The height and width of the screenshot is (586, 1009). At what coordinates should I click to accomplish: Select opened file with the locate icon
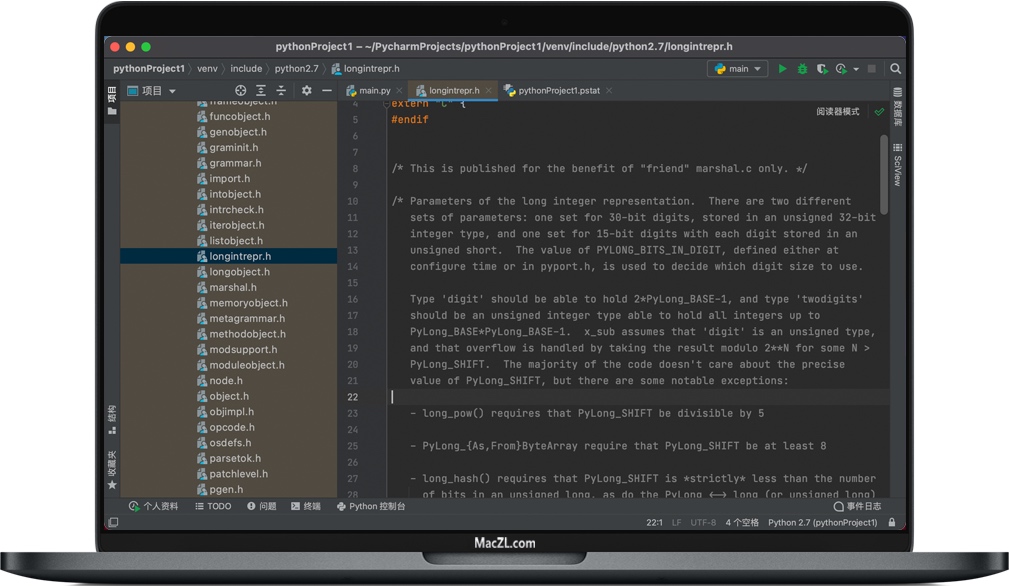[240, 90]
